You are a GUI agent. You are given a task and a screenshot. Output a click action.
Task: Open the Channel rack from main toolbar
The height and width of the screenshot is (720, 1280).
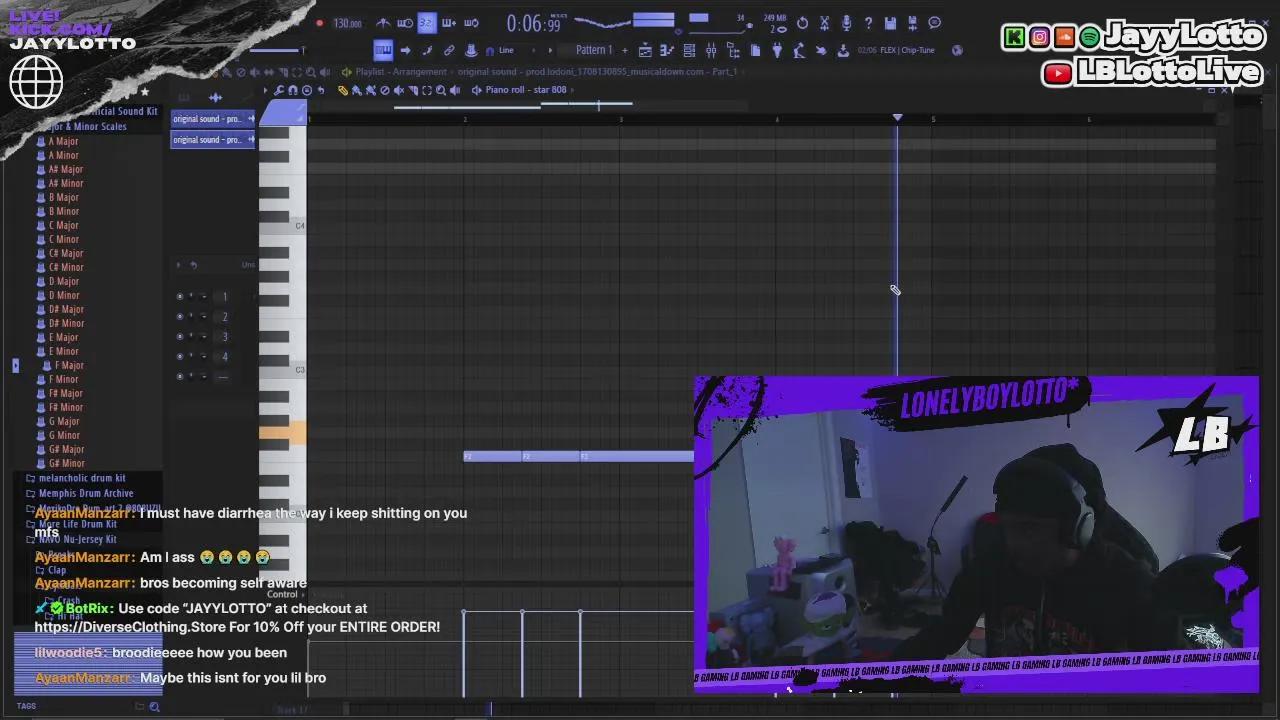pos(689,50)
